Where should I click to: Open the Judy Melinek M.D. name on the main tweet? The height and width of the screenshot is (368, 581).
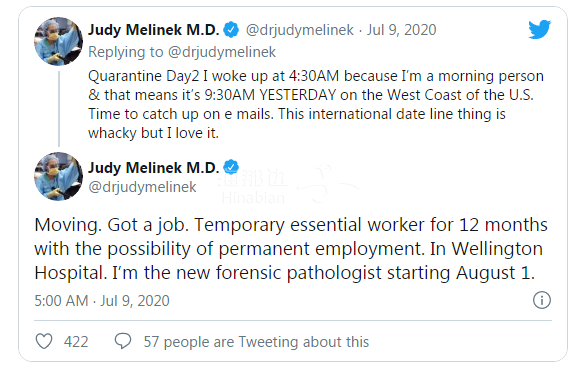pyautogui.click(x=153, y=168)
